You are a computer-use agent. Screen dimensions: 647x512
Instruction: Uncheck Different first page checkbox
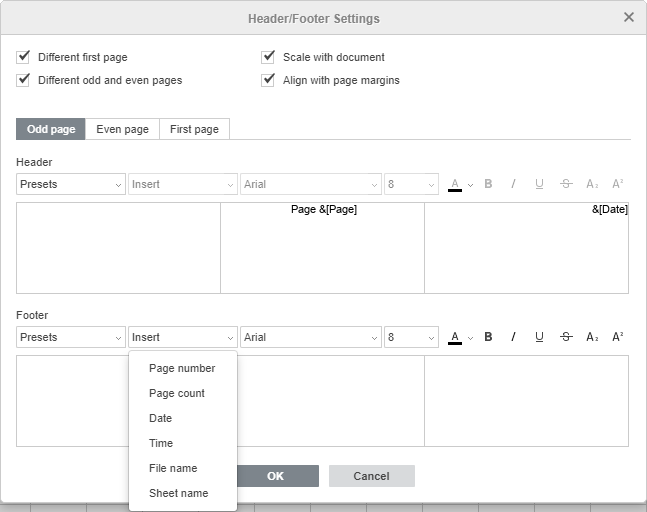[x=24, y=57]
